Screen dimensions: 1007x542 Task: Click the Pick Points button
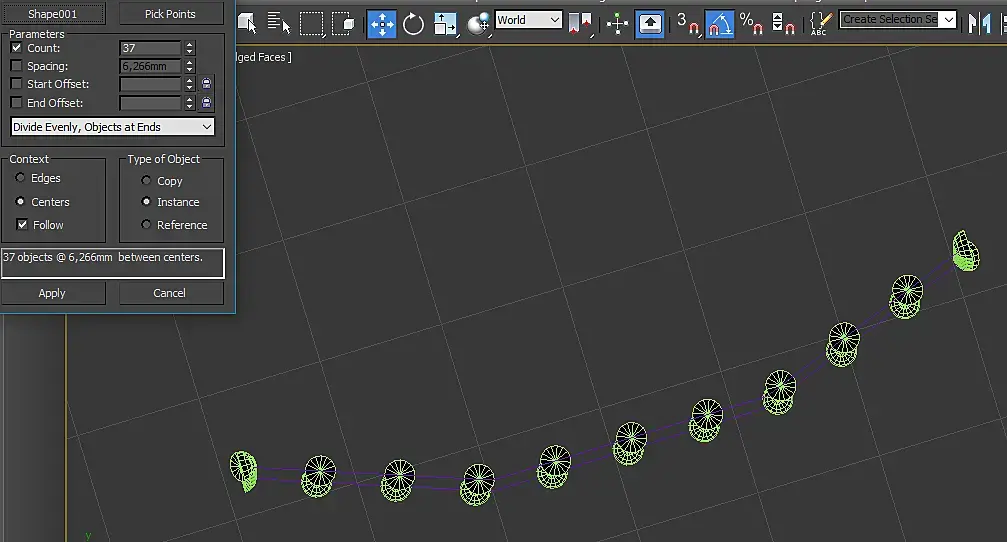coord(171,13)
